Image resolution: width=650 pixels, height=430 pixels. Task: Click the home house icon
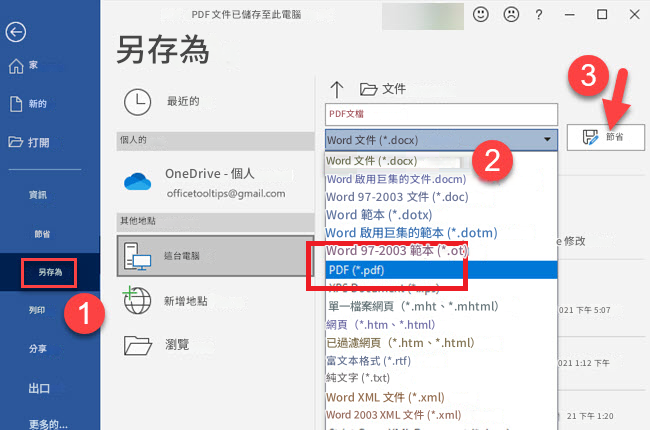[16, 66]
